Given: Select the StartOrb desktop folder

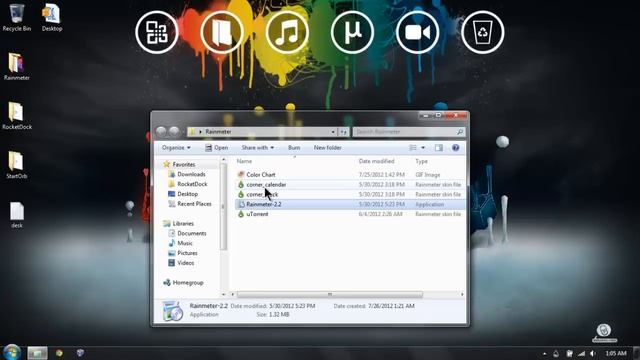Looking at the screenshot, I should (16, 165).
